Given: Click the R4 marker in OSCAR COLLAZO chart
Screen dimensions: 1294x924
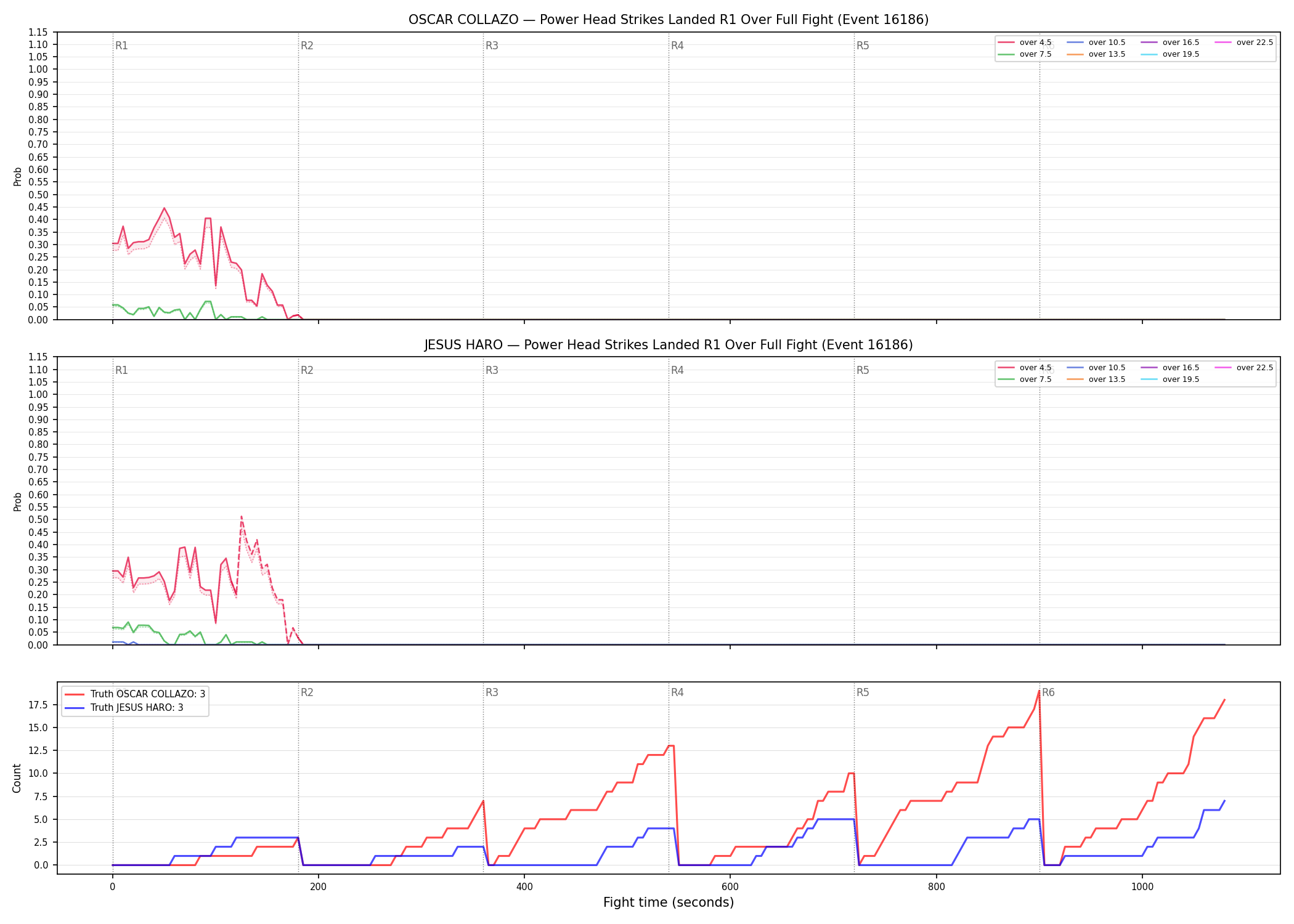Looking at the screenshot, I should pos(677,46).
